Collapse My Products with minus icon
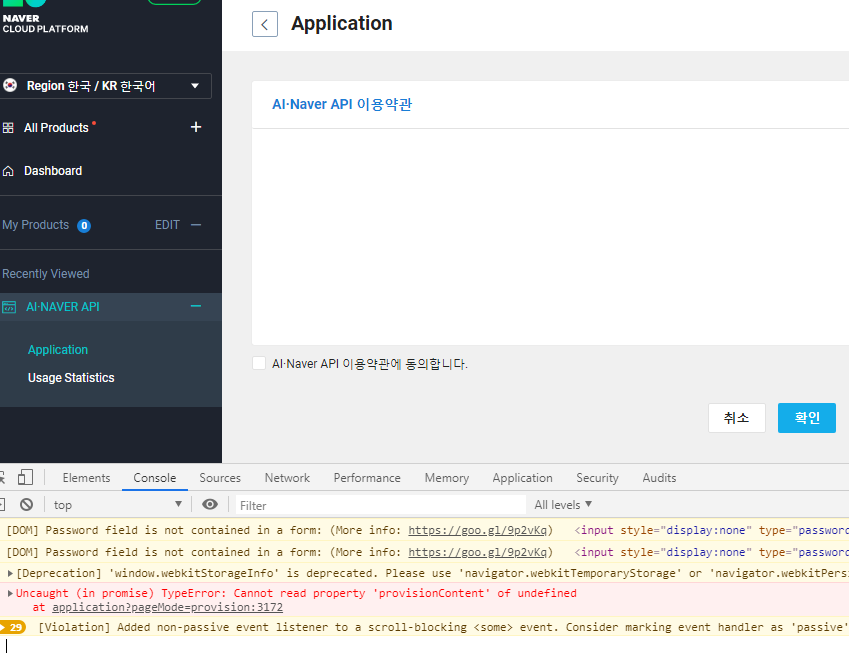849x654 pixels. [196, 225]
